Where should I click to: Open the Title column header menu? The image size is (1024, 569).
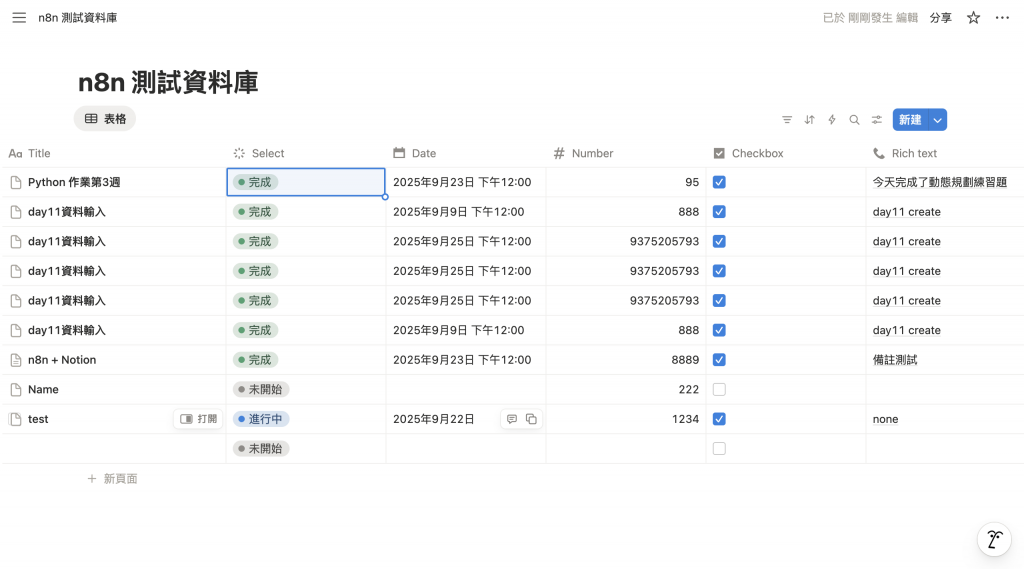pyautogui.click(x=114, y=154)
